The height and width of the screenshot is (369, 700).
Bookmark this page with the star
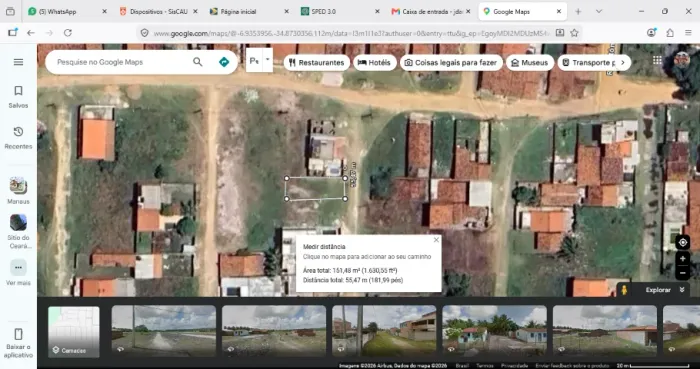(x=575, y=33)
